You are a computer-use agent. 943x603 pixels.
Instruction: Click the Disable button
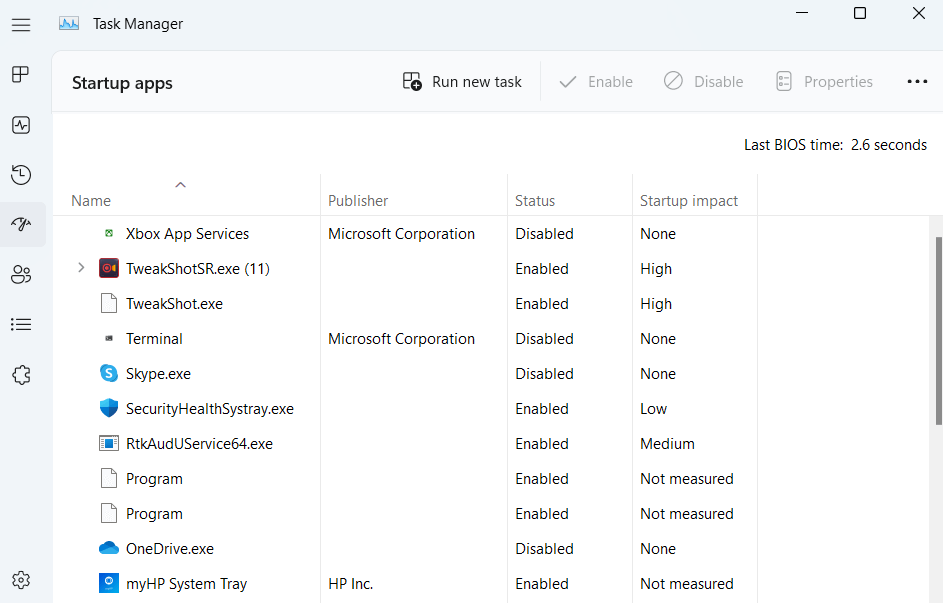[x=704, y=82]
